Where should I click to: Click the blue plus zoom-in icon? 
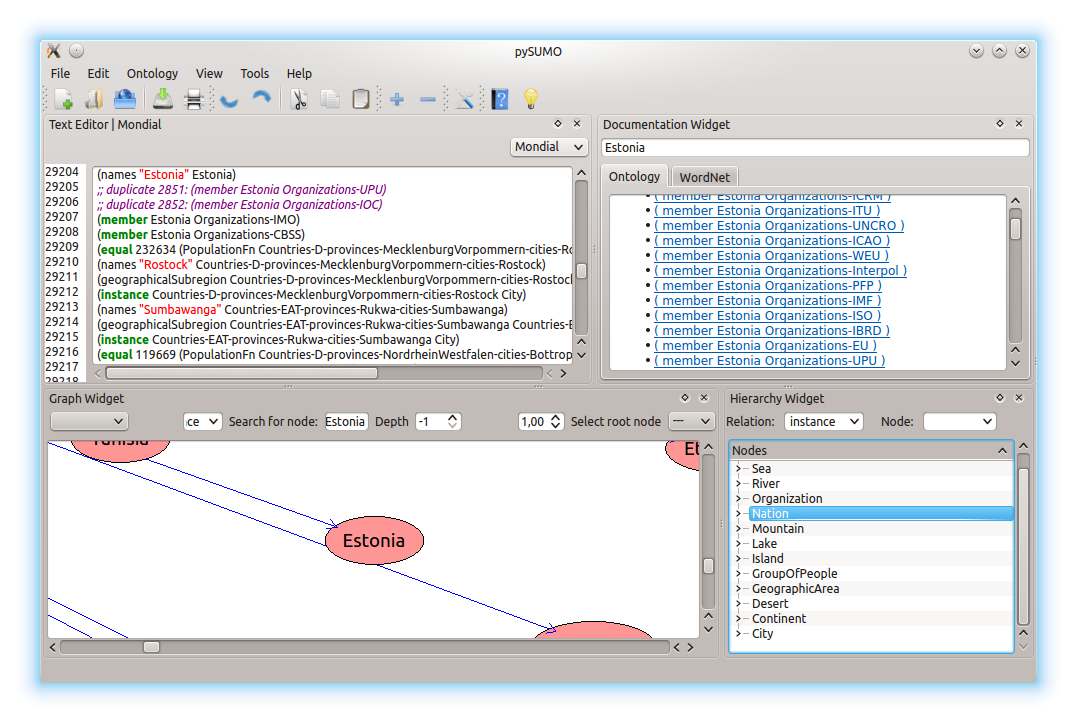(397, 99)
